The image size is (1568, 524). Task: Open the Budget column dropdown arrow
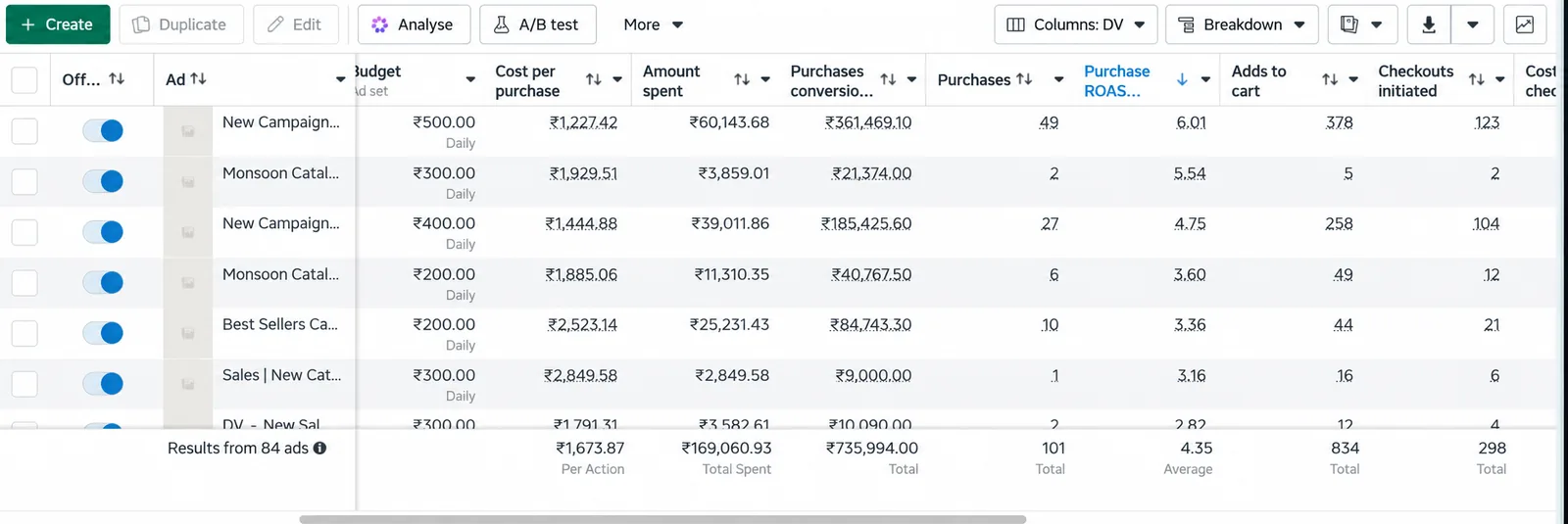(470, 79)
